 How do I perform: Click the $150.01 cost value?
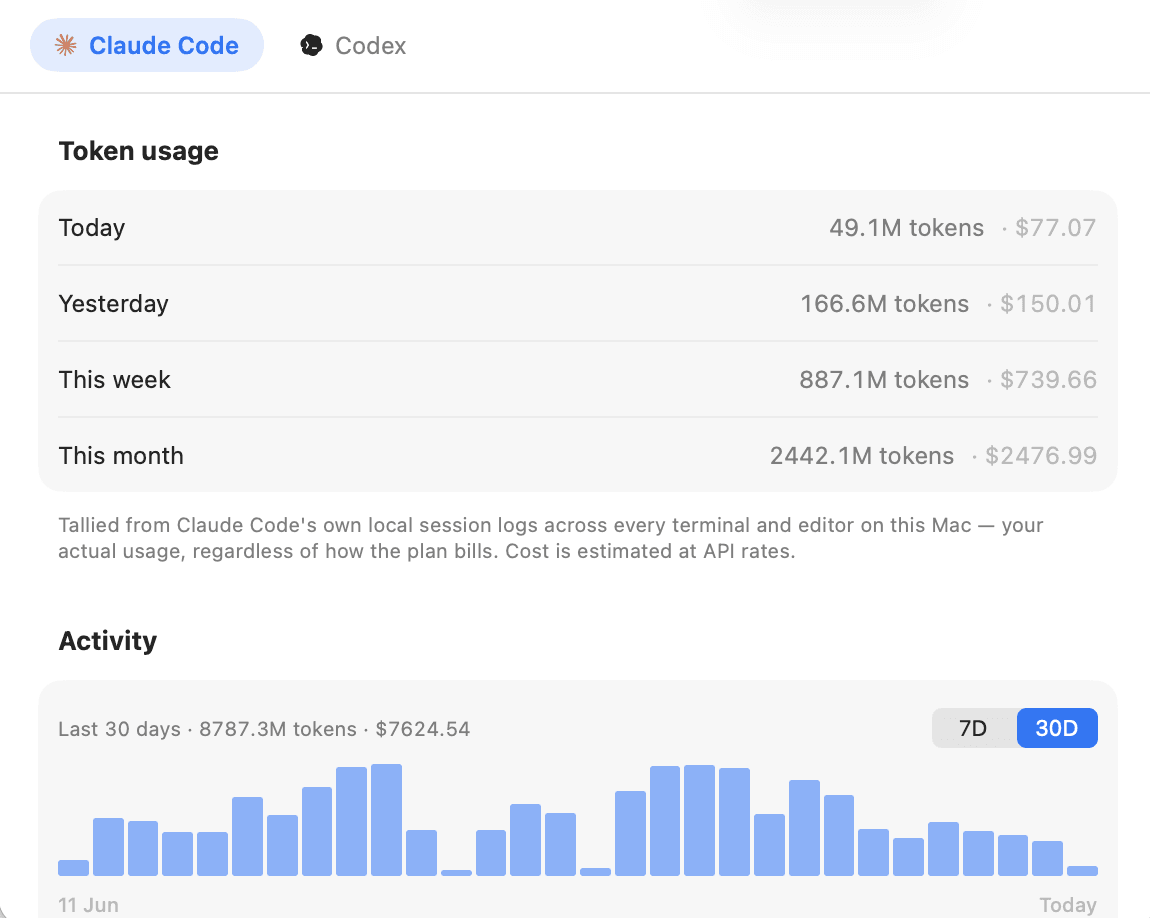click(1048, 304)
